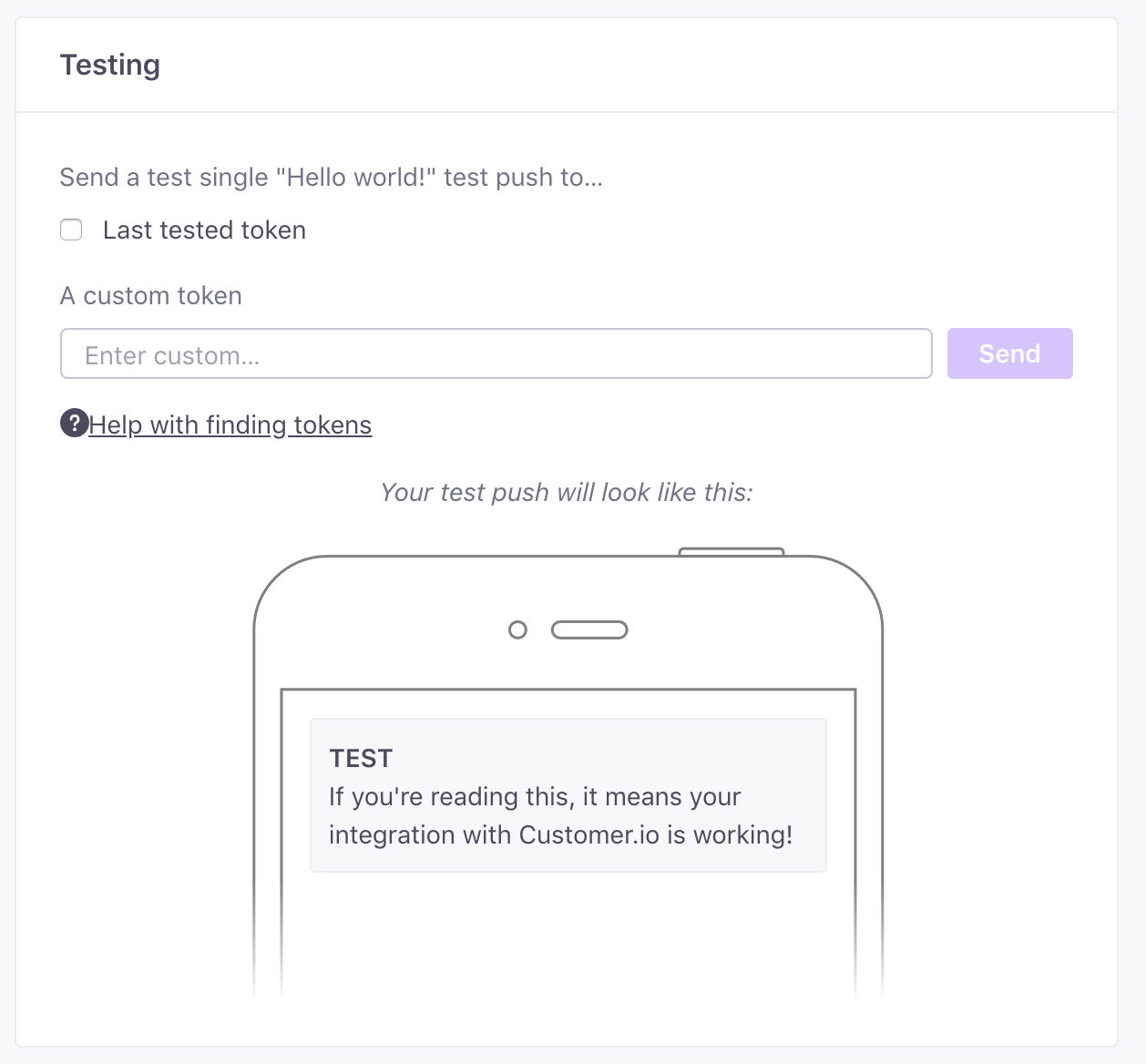The height and width of the screenshot is (1064, 1146).
Task: Click the 'Your test push will look like this' text
Action: (566, 492)
